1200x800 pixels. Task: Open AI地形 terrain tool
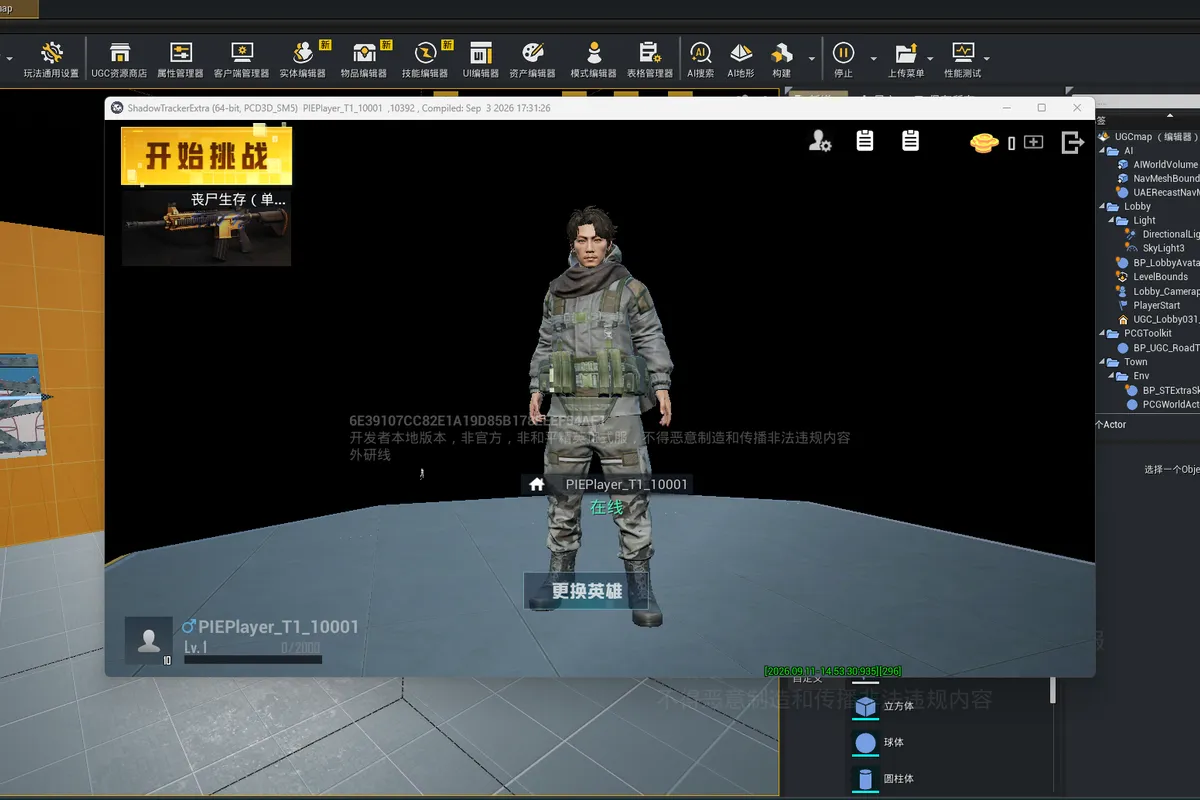pos(741,60)
